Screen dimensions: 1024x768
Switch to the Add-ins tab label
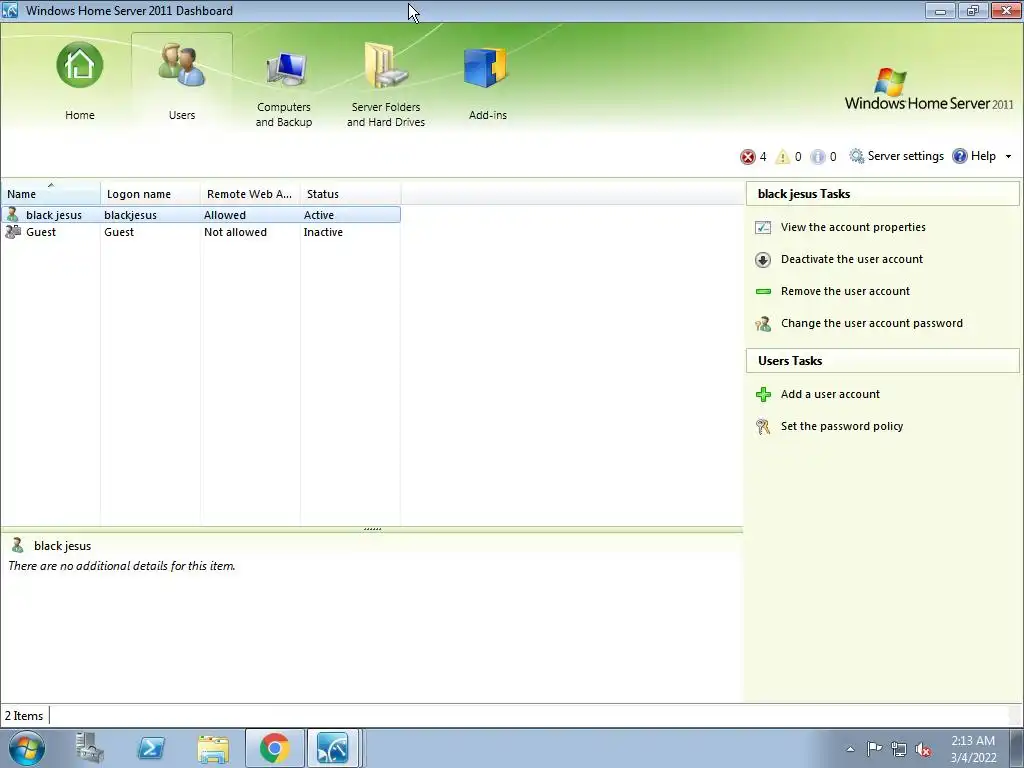coord(488,115)
